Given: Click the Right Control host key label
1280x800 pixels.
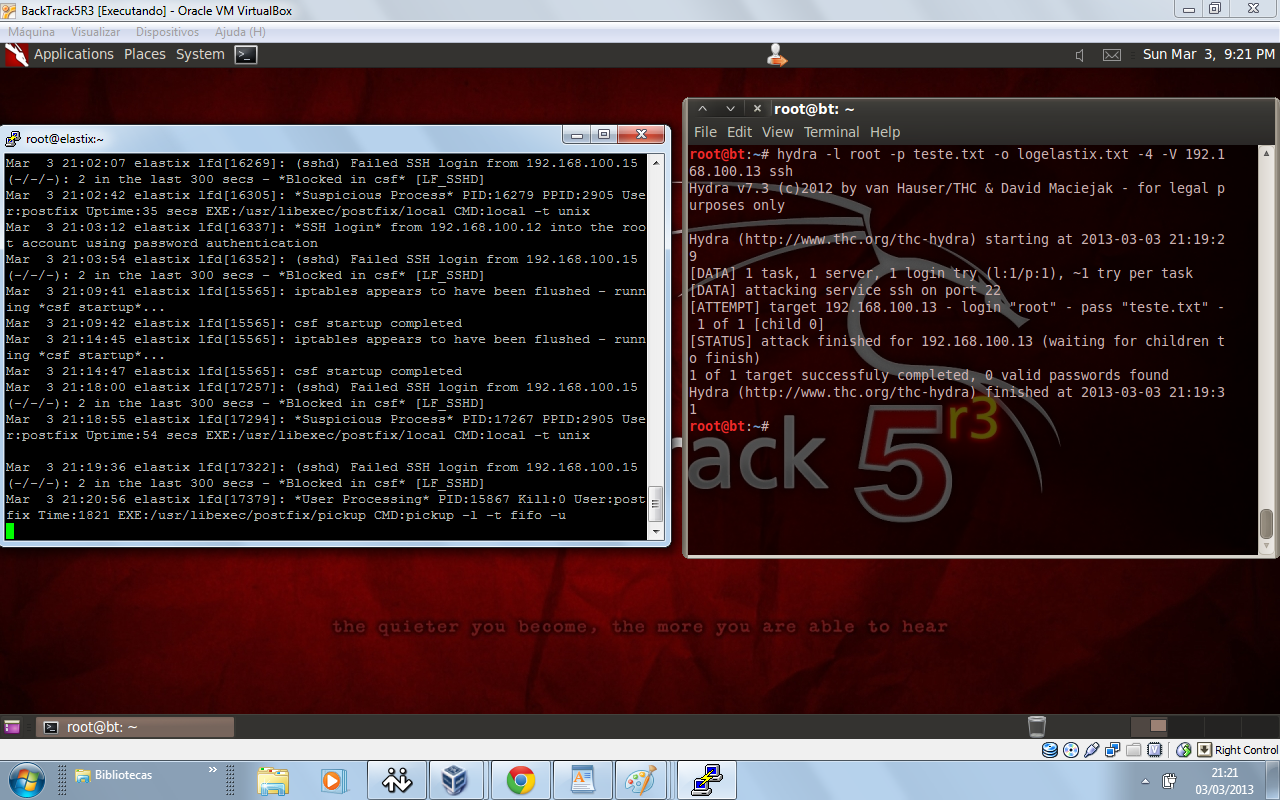Looking at the screenshot, I should [1246, 750].
